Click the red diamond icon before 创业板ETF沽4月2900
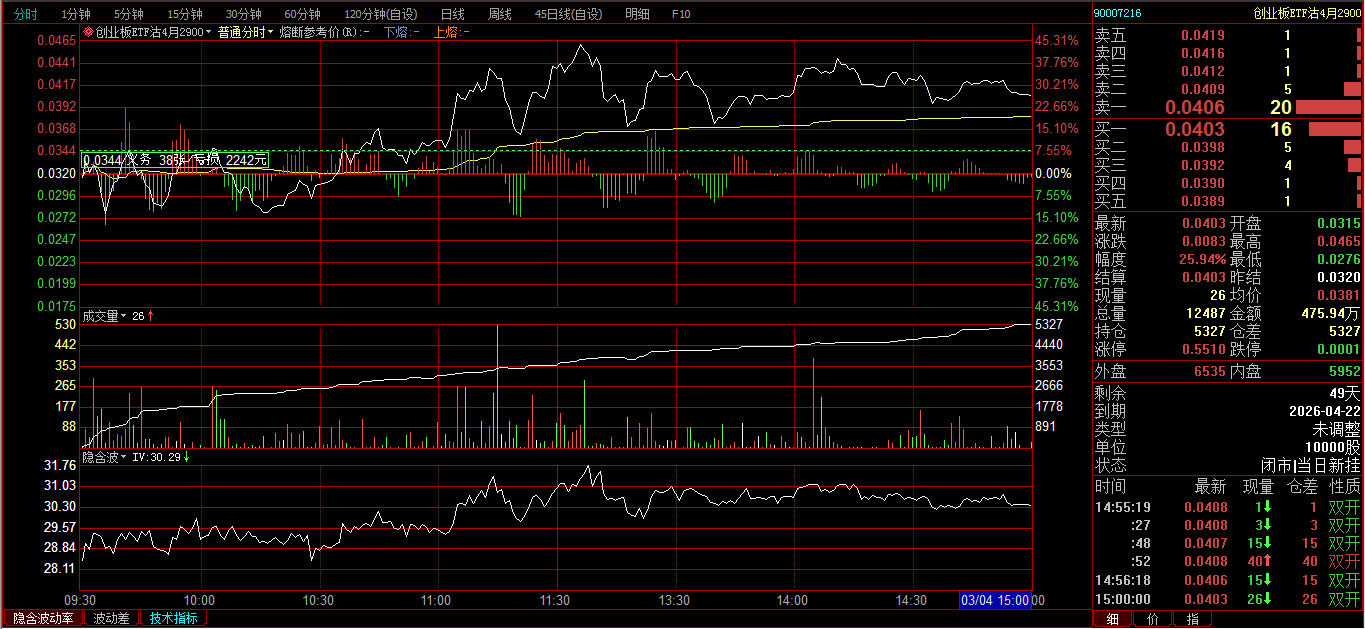The width and height of the screenshot is (1365, 629). (x=88, y=32)
